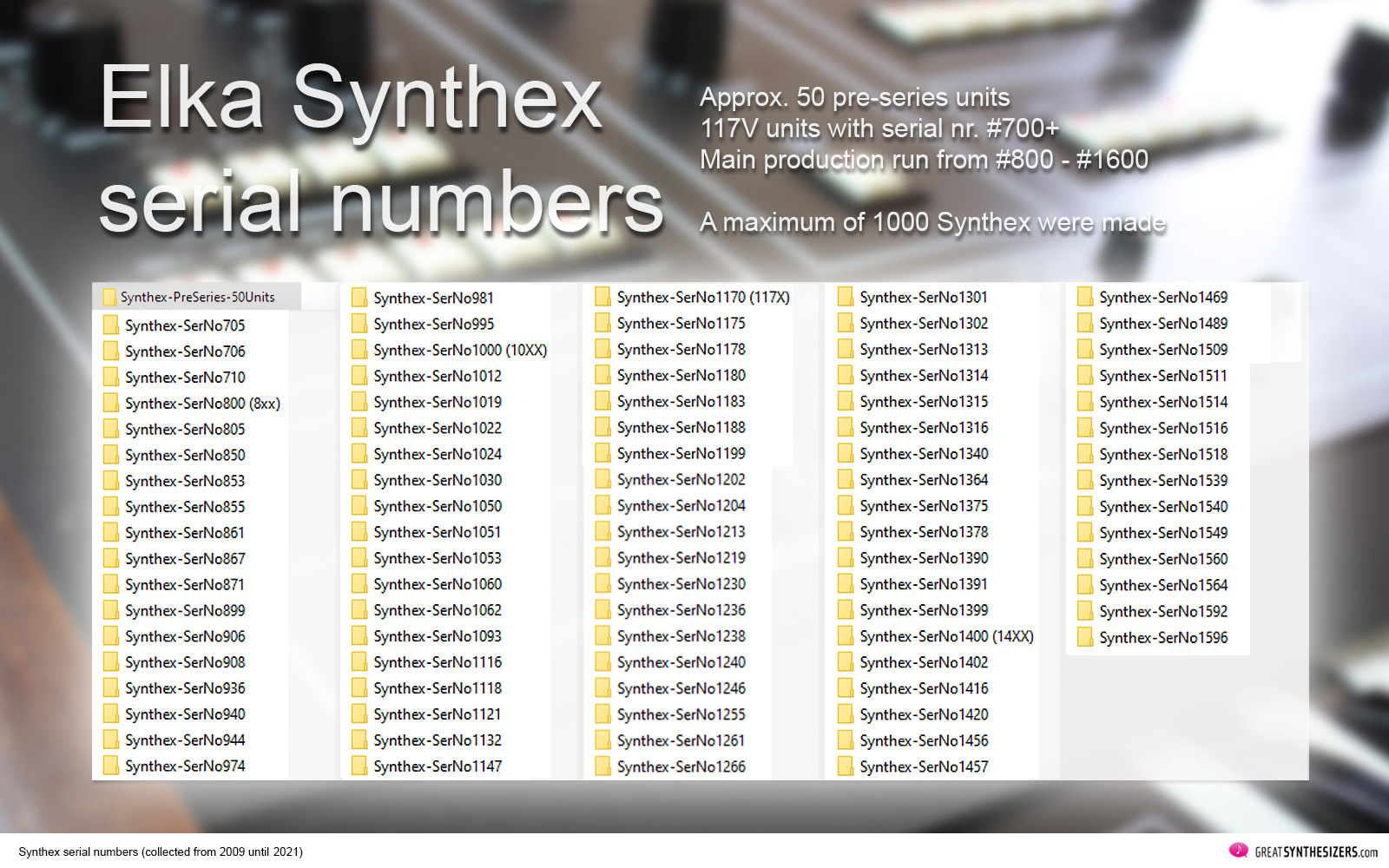1389x868 pixels.
Task: Click folder icon beside Synthex-SerNo1000 (10XX)
Action: [x=359, y=351]
